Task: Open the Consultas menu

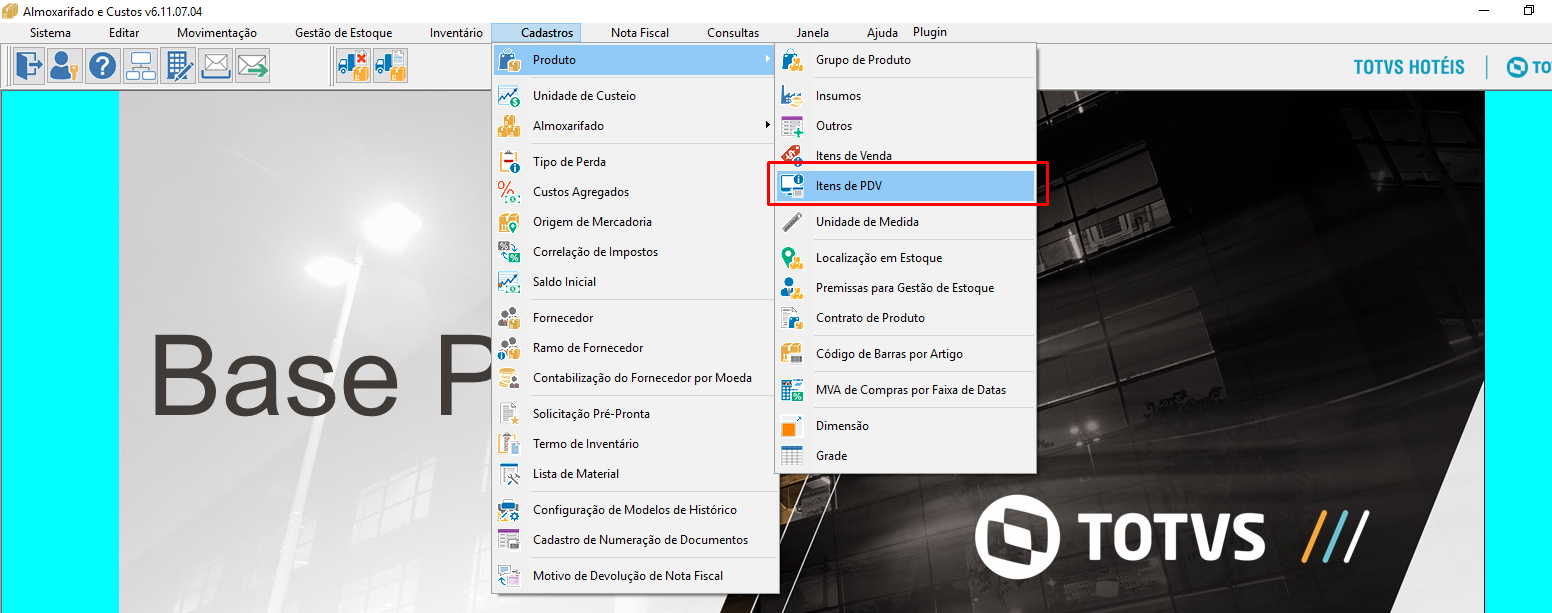Action: (733, 33)
